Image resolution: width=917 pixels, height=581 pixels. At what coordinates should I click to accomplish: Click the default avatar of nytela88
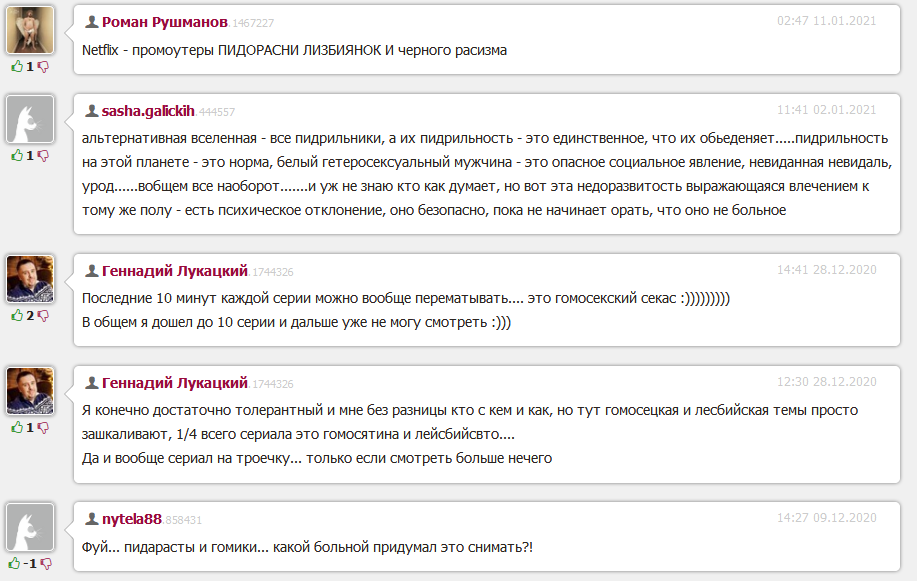[x=30, y=527]
